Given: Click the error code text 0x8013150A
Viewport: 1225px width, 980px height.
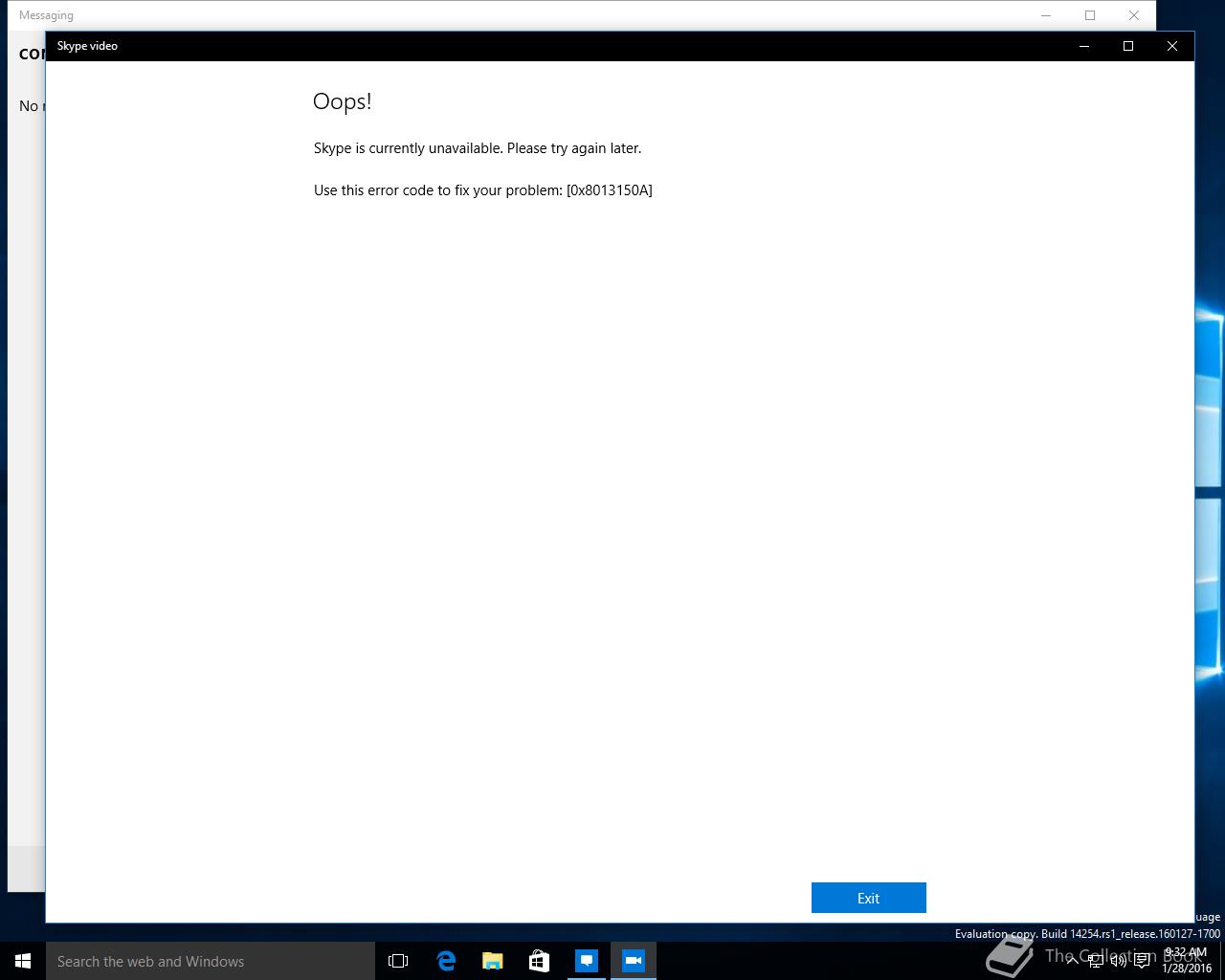Looking at the screenshot, I should click(x=610, y=190).
